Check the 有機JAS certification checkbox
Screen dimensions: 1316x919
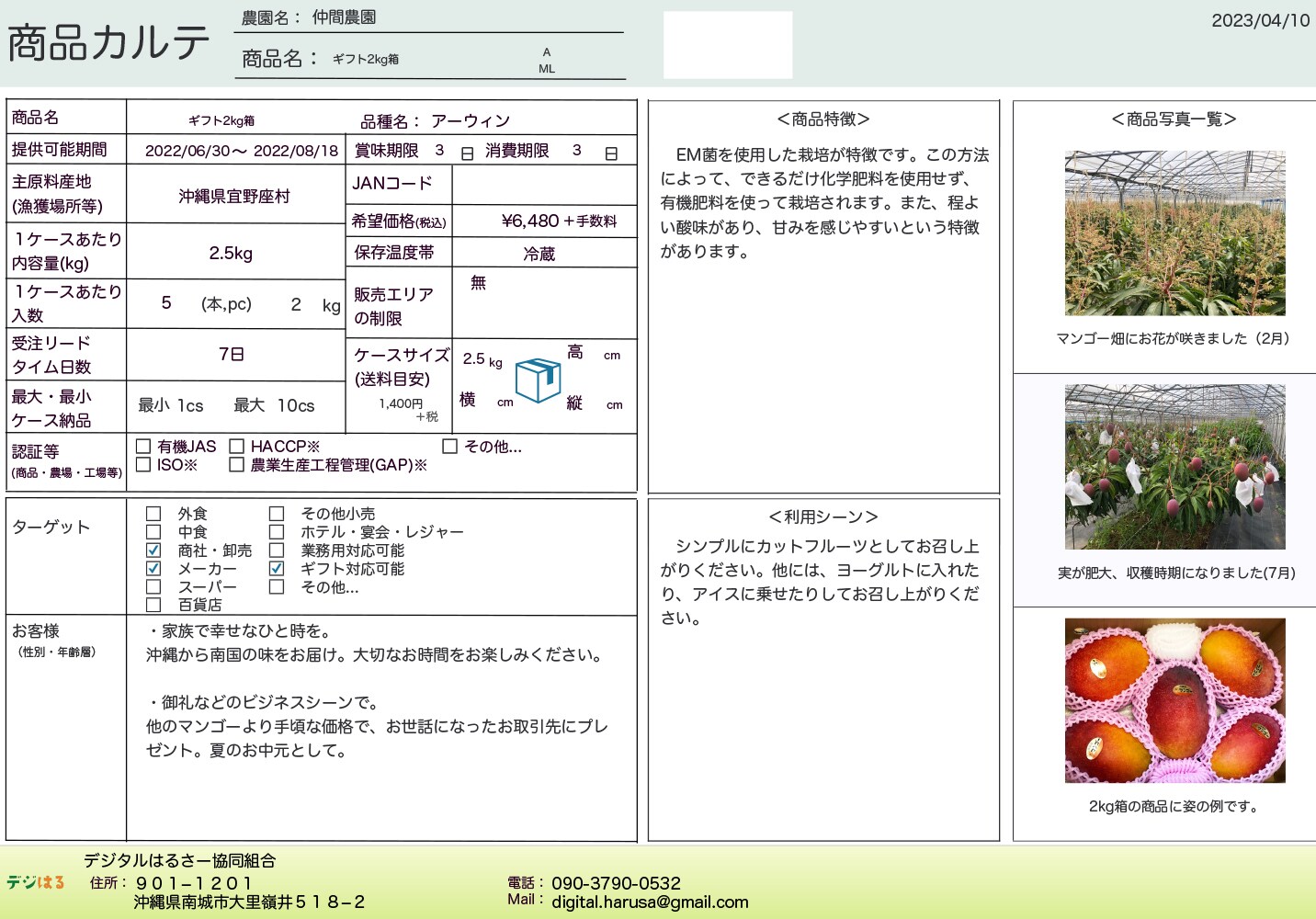[x=143, y=447]
